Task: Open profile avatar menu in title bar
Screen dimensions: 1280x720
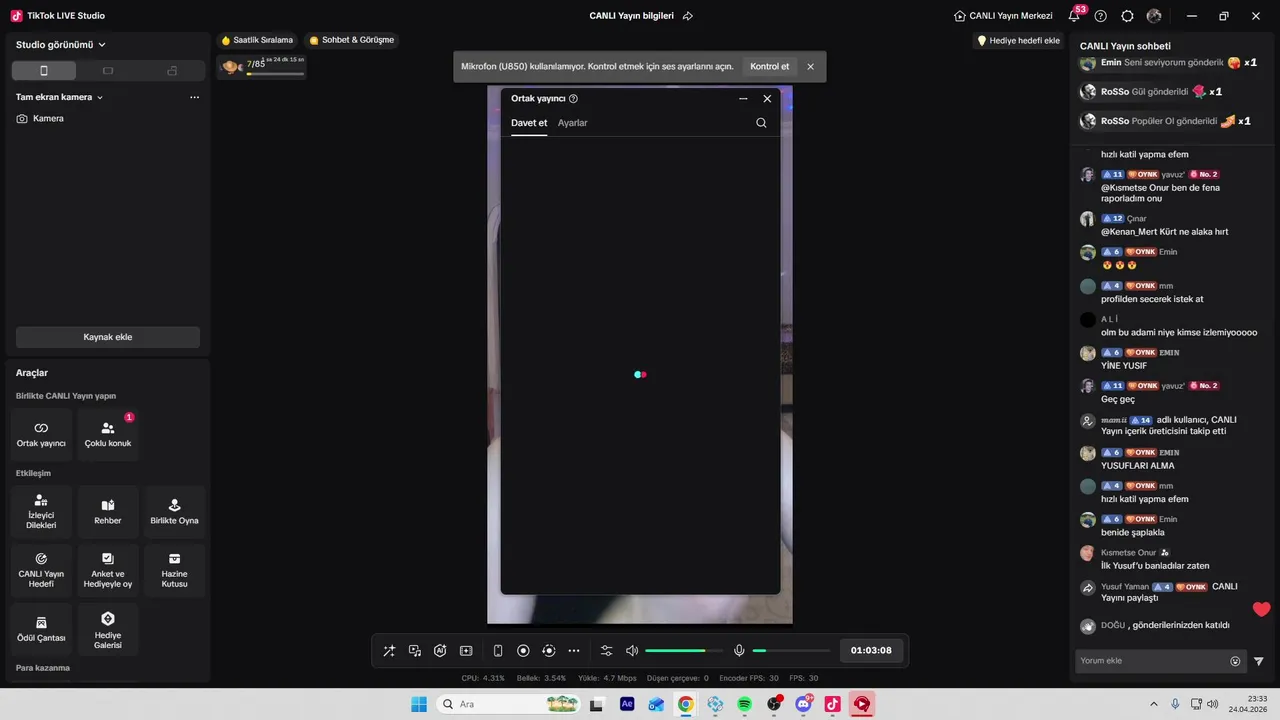Action: click(1154, 16)
